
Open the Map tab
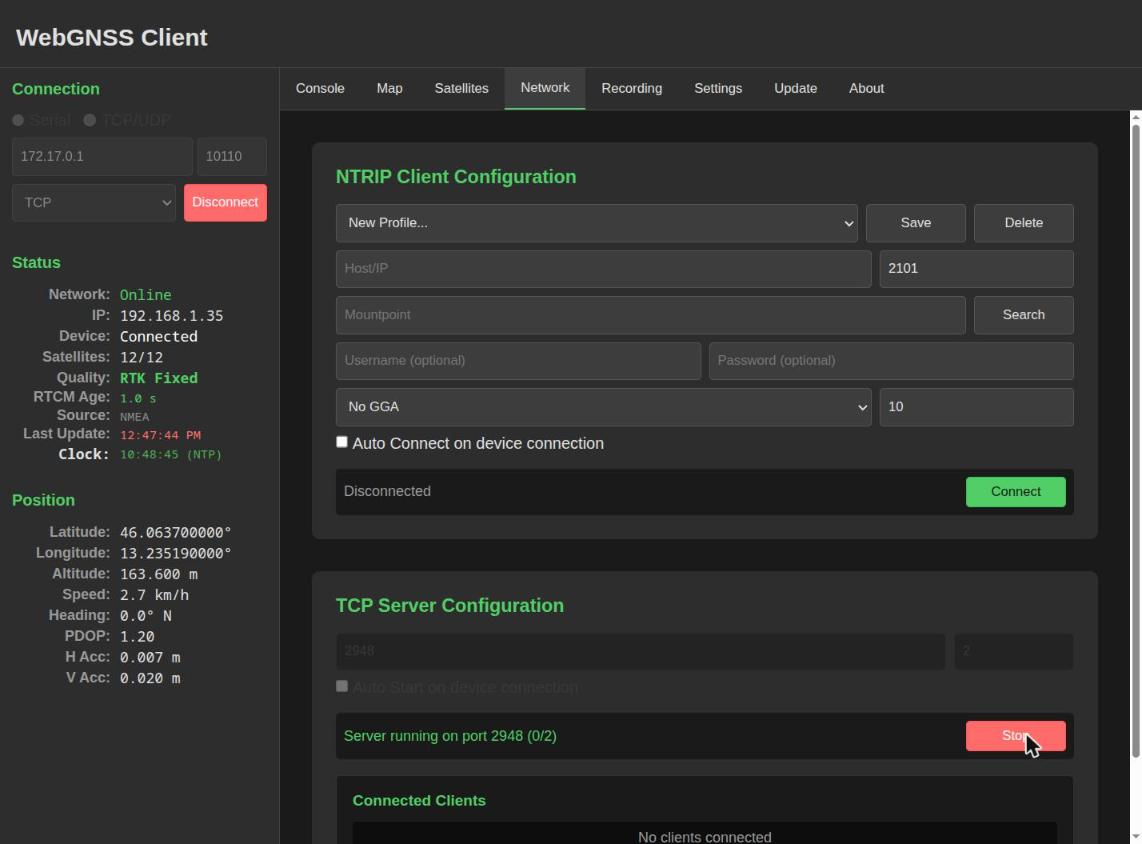coord(390,88)
